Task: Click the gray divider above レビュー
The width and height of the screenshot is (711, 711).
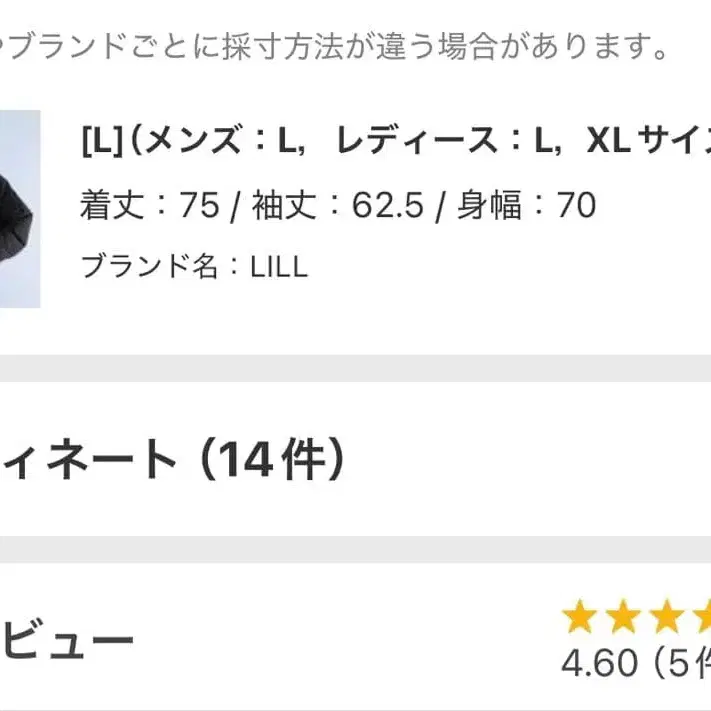Action: (355, 550)
